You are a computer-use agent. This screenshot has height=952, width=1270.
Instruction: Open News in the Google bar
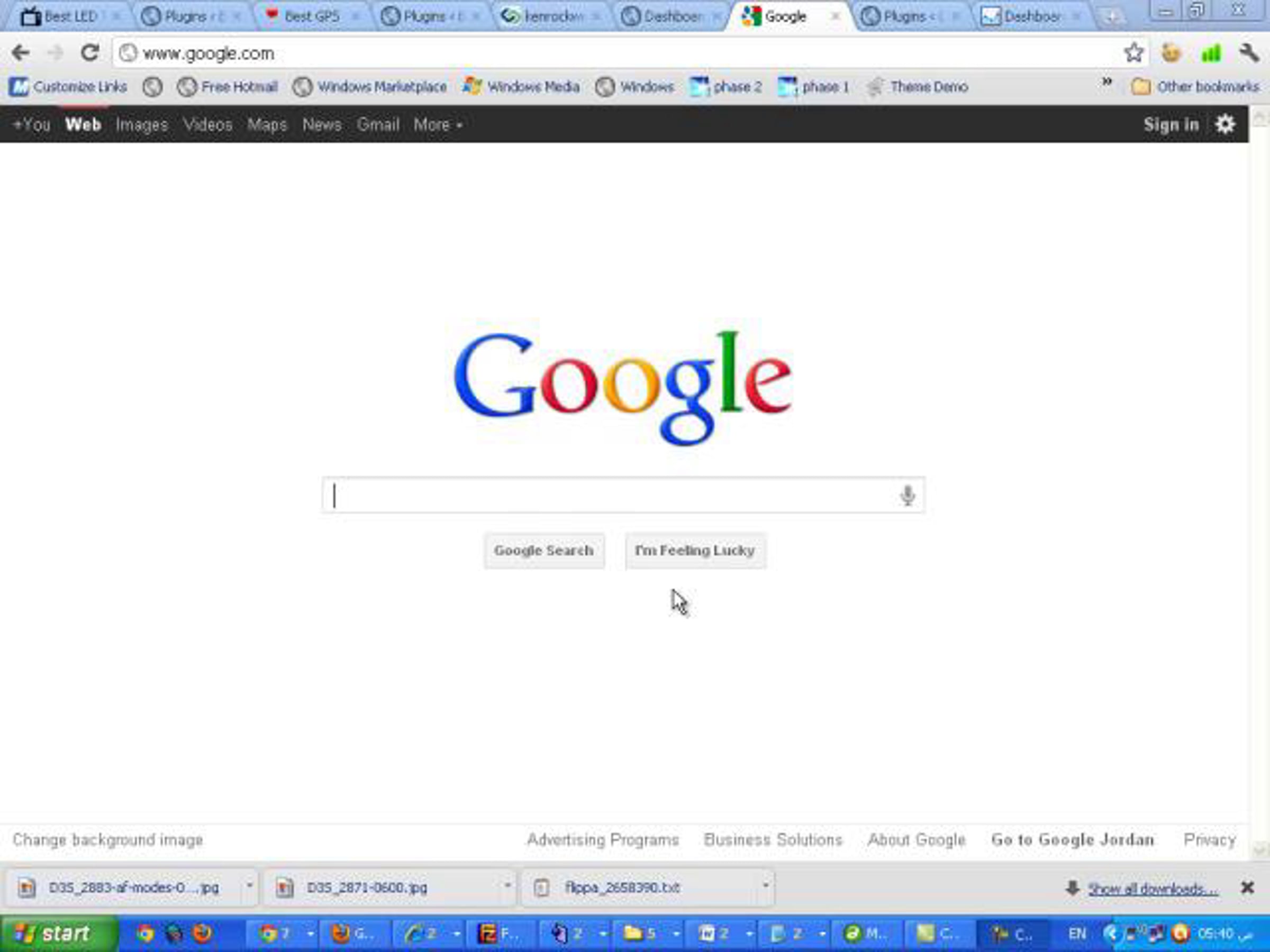coord(322,124)
